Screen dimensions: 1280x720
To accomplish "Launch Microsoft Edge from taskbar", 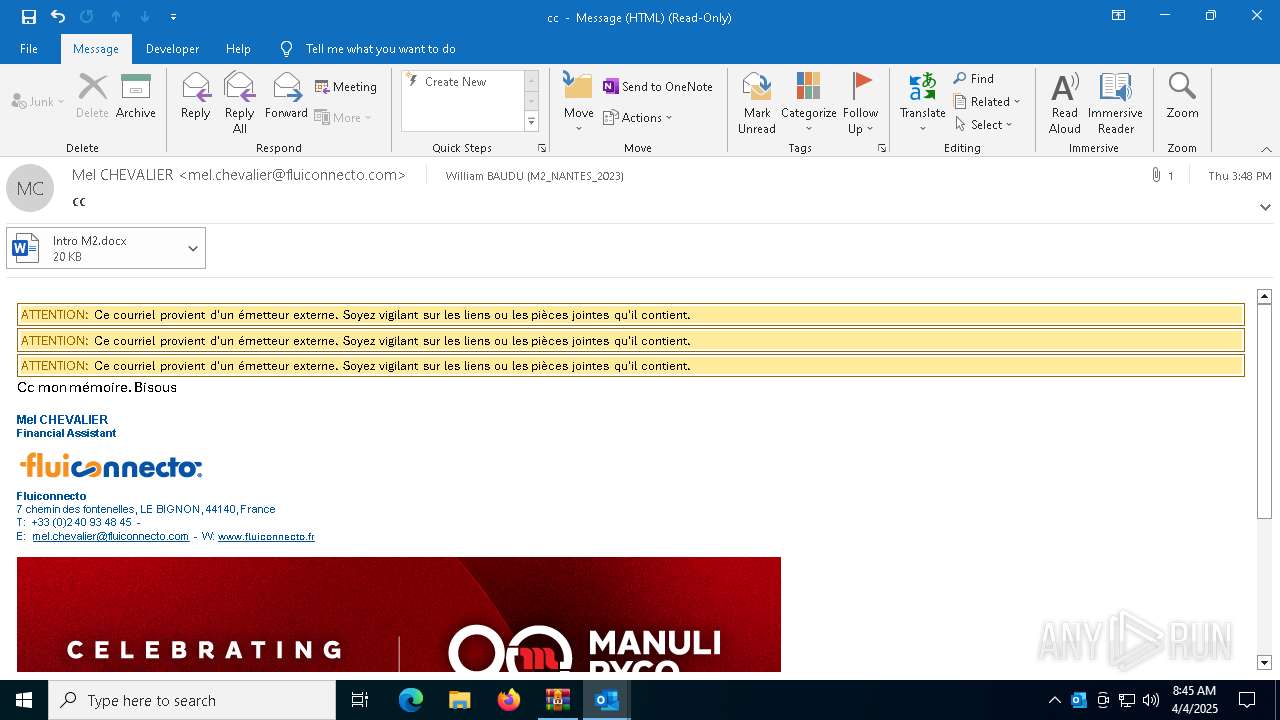I will tap(411, 700).
